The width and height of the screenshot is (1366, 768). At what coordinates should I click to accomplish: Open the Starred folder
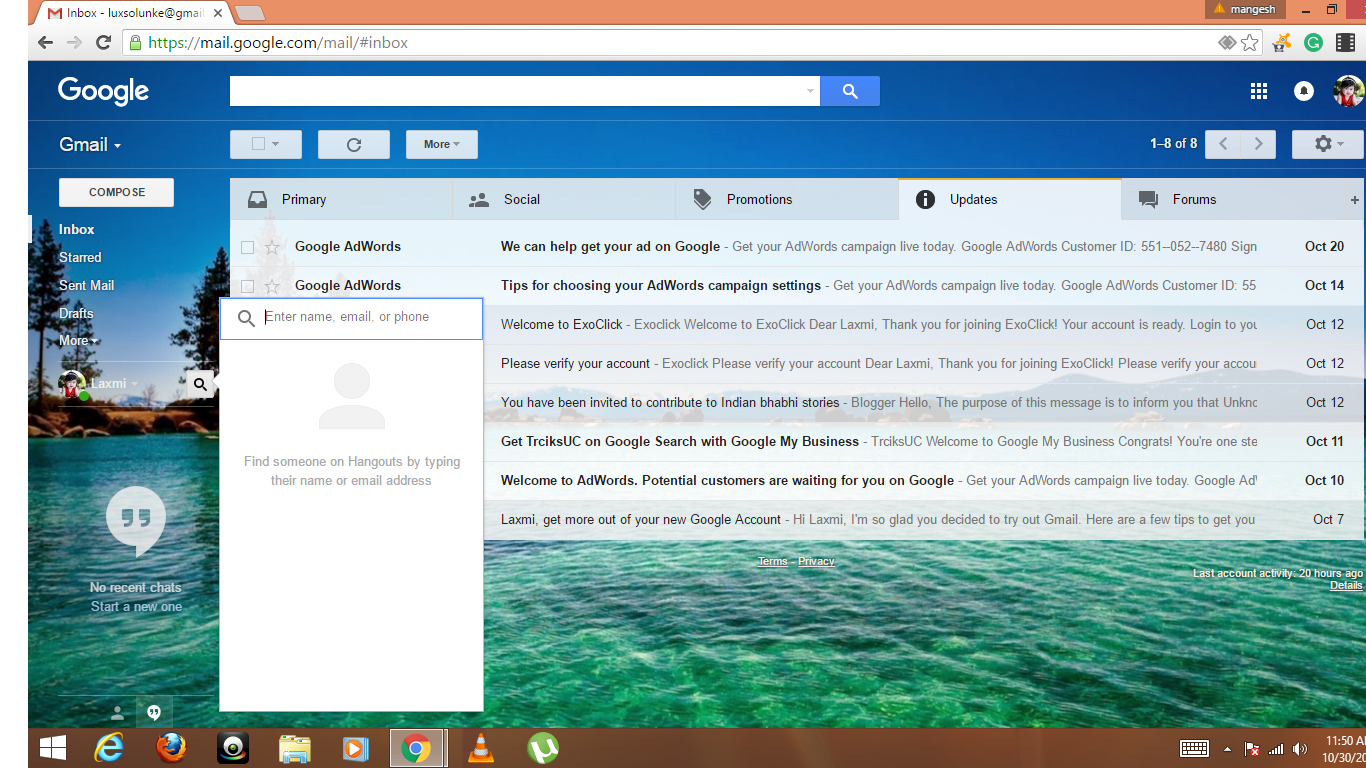[x=80, y=257]
